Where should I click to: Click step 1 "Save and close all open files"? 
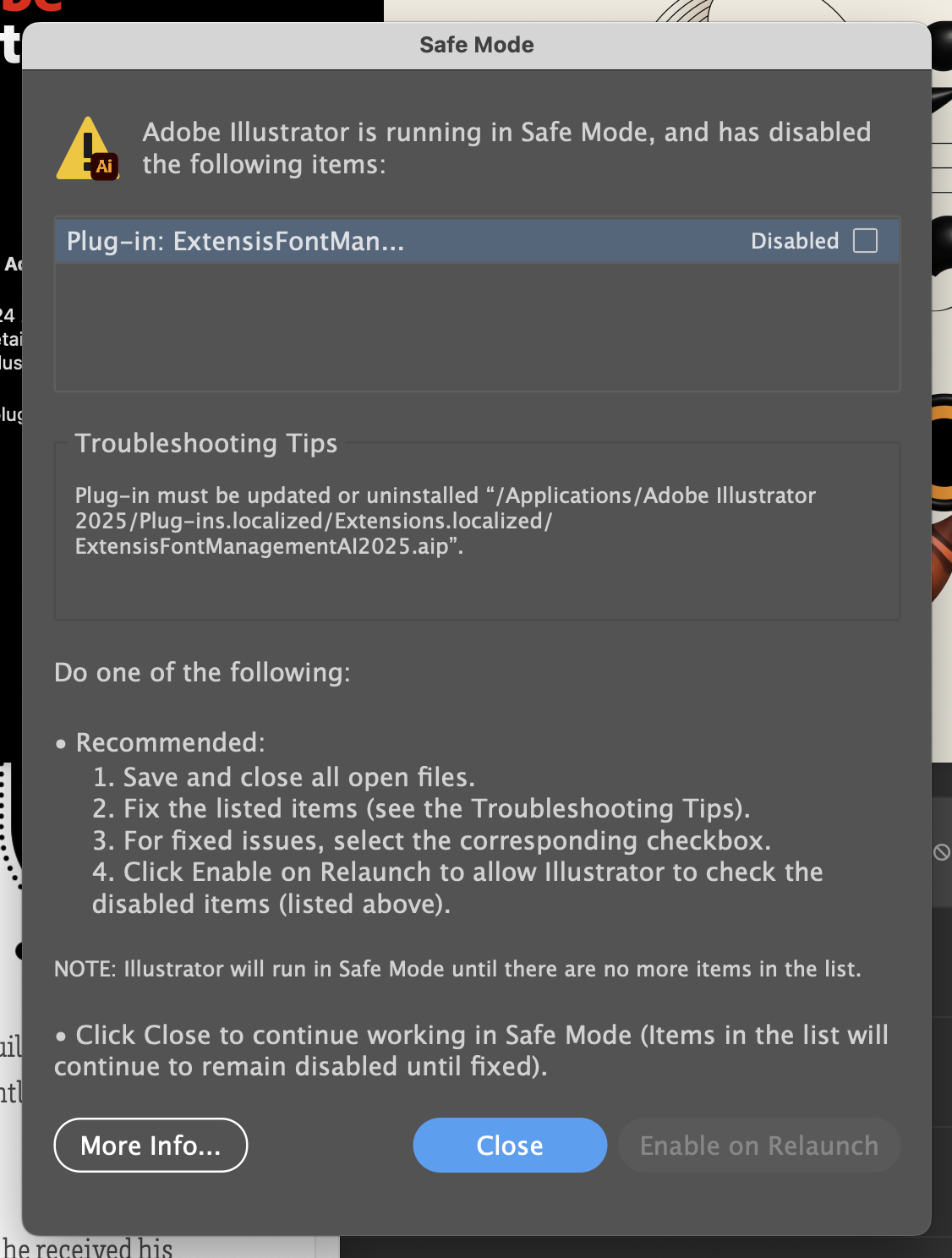coord(287,777)
